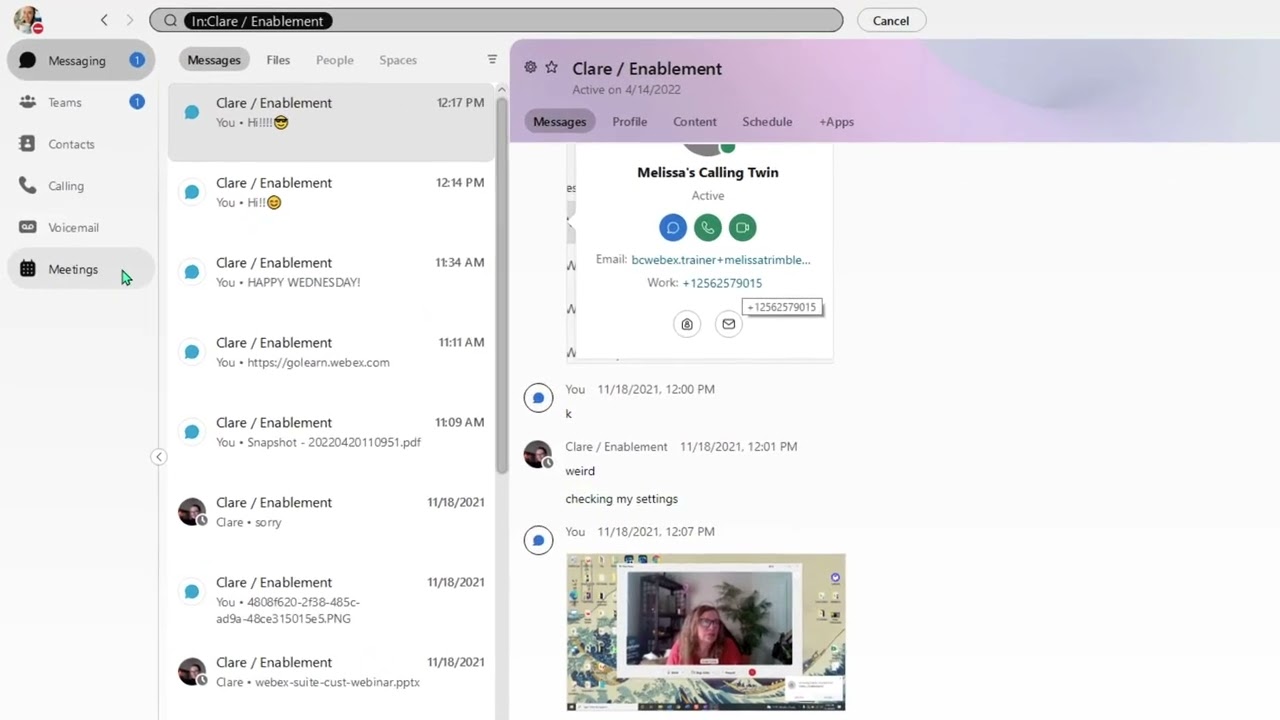
Task: Click the email envelope icon on card
Action: 729,324
